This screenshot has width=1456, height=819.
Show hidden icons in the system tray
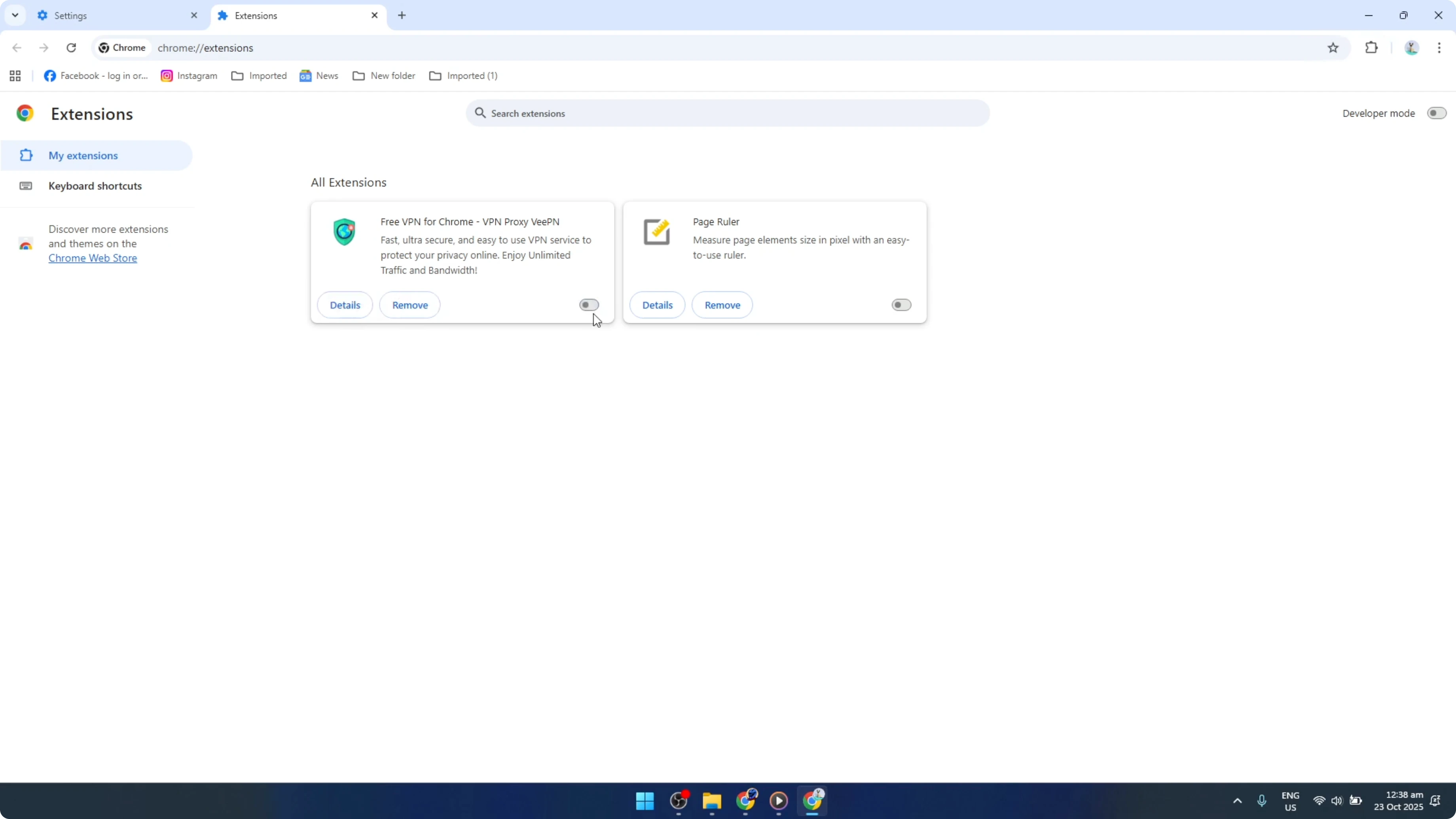coord(1237,801)
